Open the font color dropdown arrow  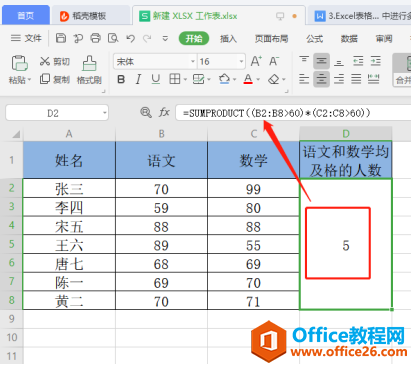258,80
